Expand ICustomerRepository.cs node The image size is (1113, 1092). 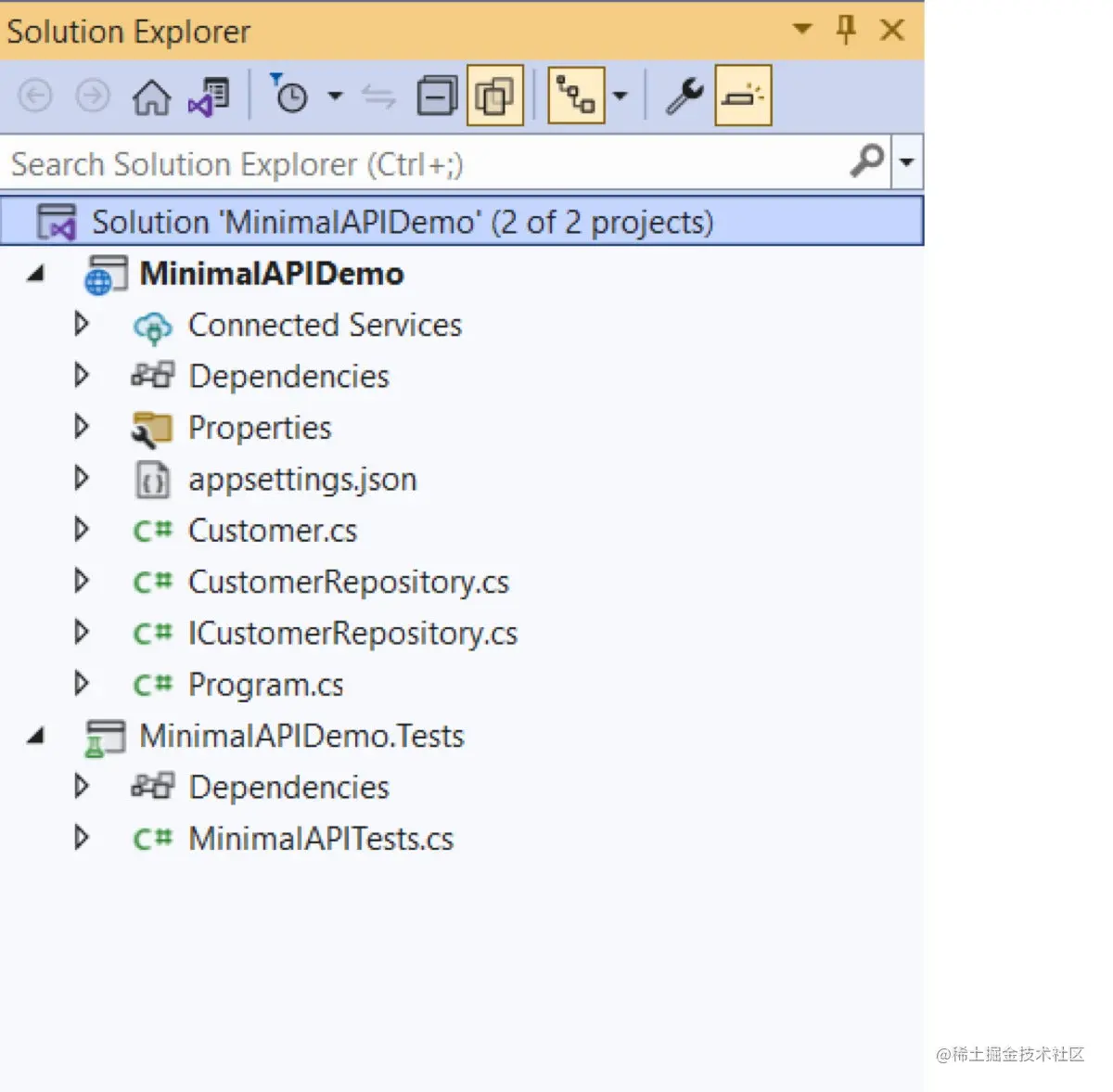[x=82, y=632]
